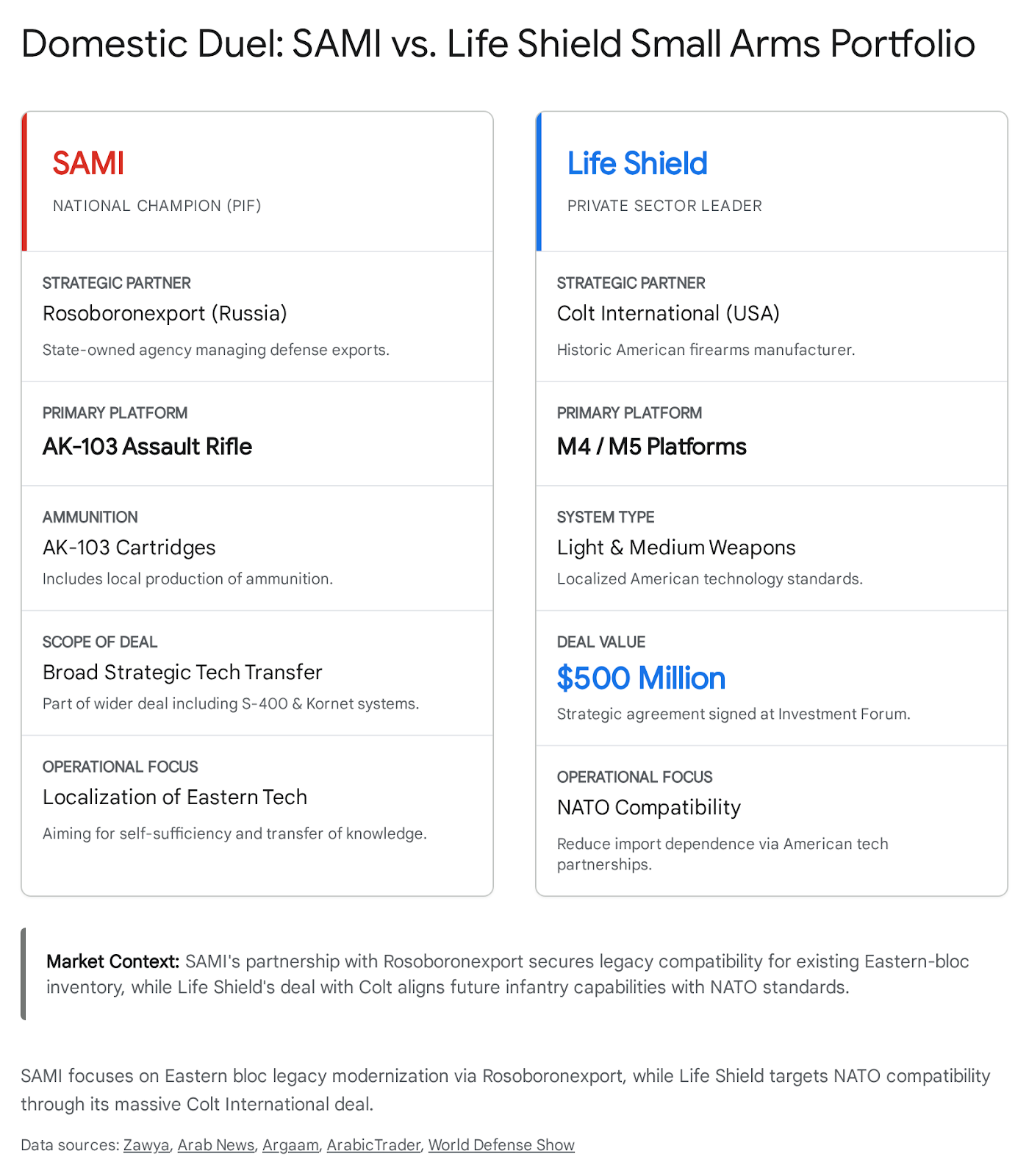Follow the World Defense Show link
The width and height of the screenshot is (1029, 1176).
click(x=501, y=1145)
